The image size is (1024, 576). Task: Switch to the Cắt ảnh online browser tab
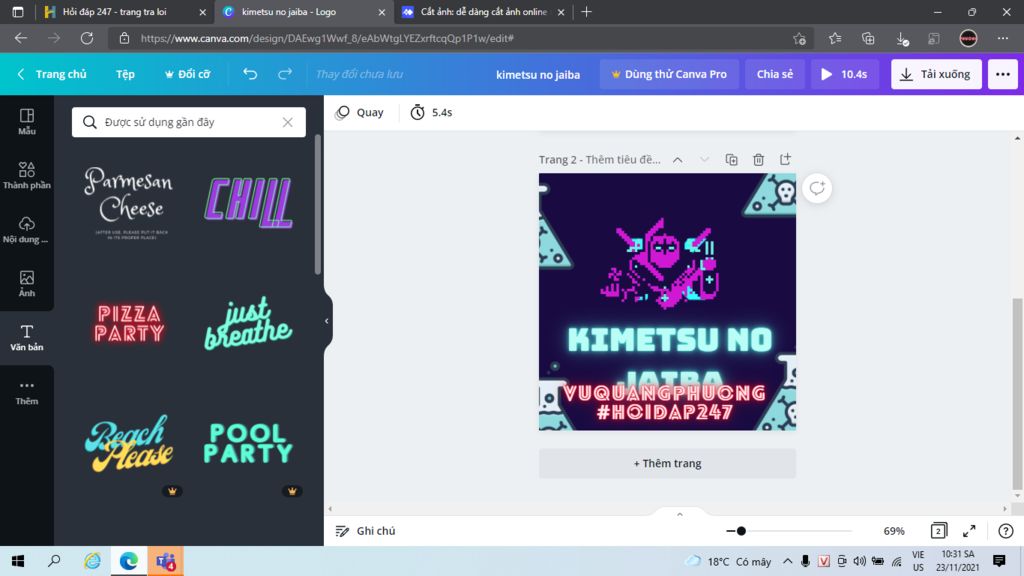click(483, 12)
